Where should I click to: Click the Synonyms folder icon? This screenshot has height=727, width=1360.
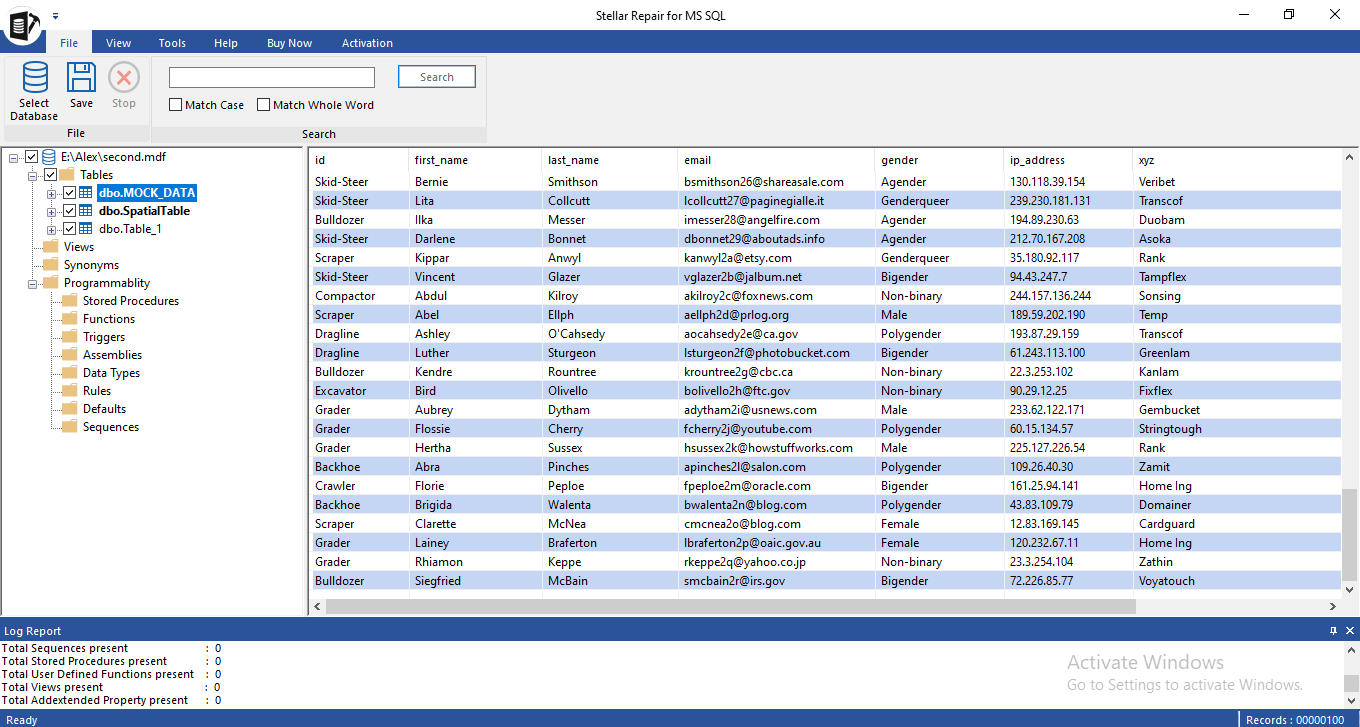pyautogui.click(x=50, y=265)
